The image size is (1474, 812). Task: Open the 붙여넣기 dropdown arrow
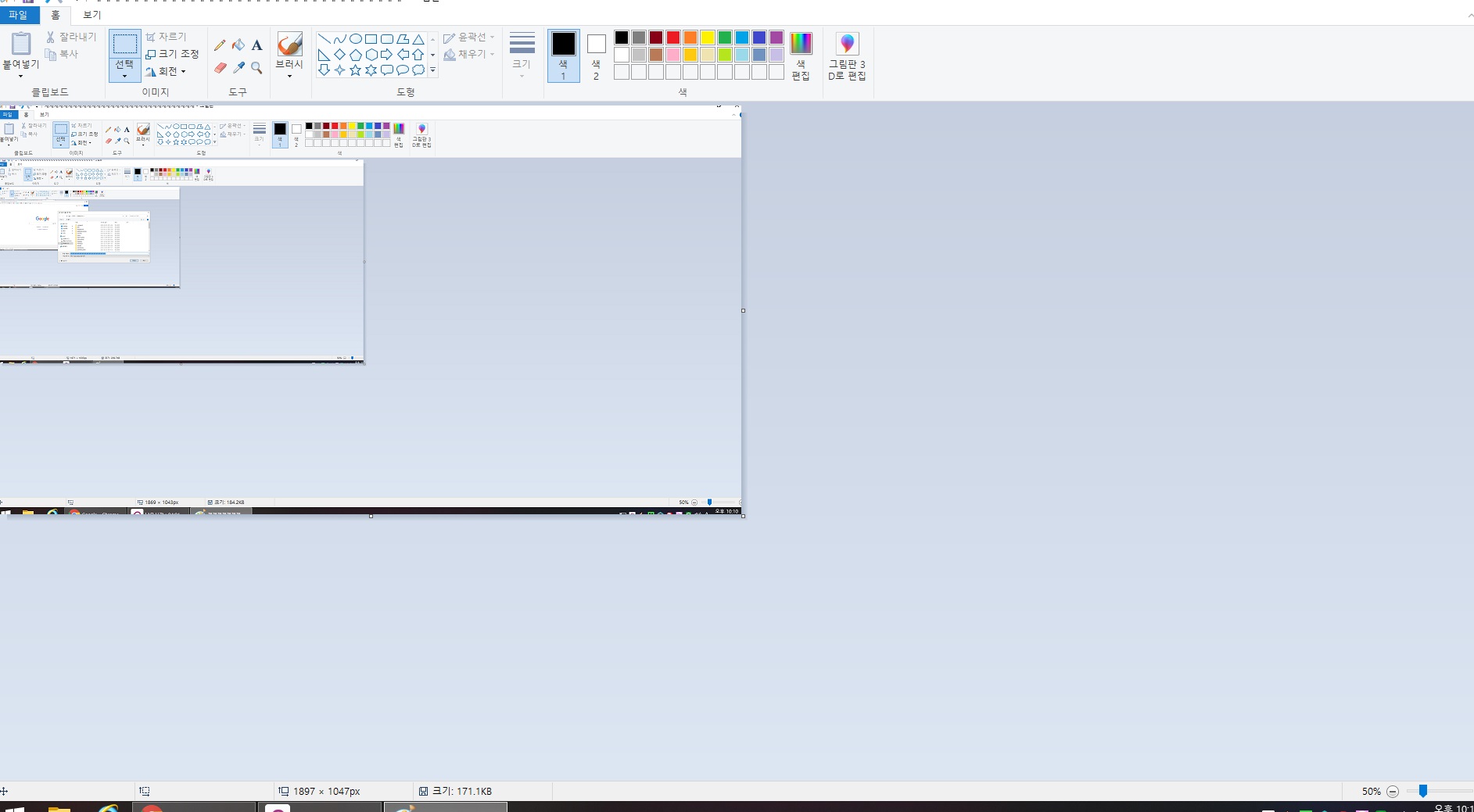tap(20, 77)
